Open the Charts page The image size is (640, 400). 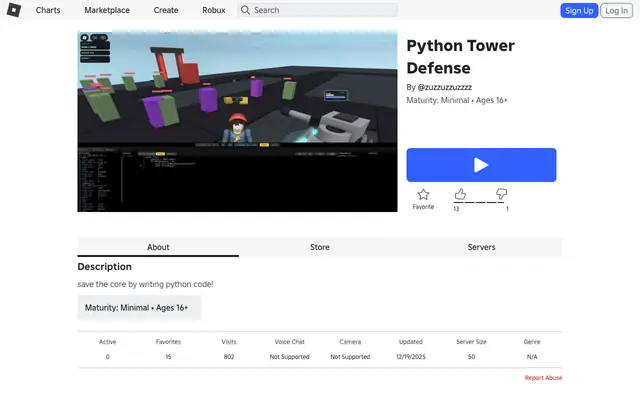coord(48,10)
